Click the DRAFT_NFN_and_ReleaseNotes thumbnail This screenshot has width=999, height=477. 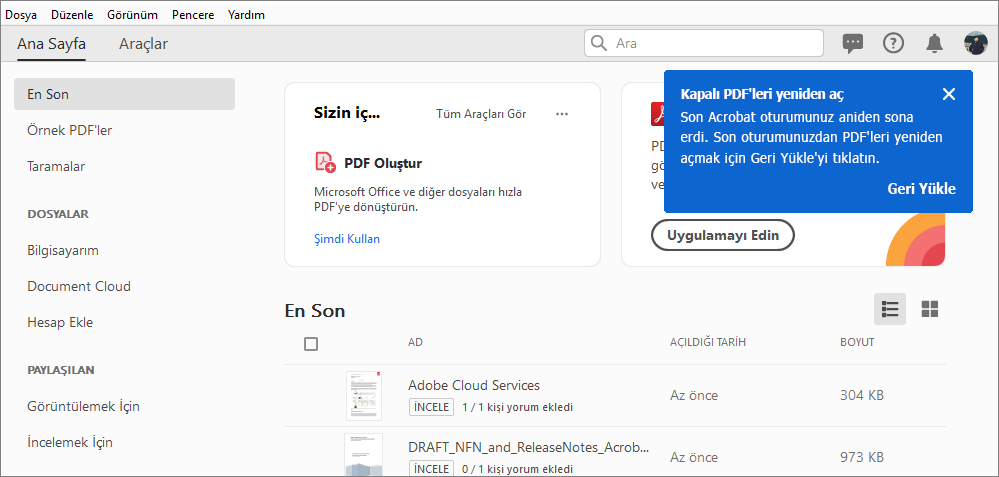pos(364,455)
